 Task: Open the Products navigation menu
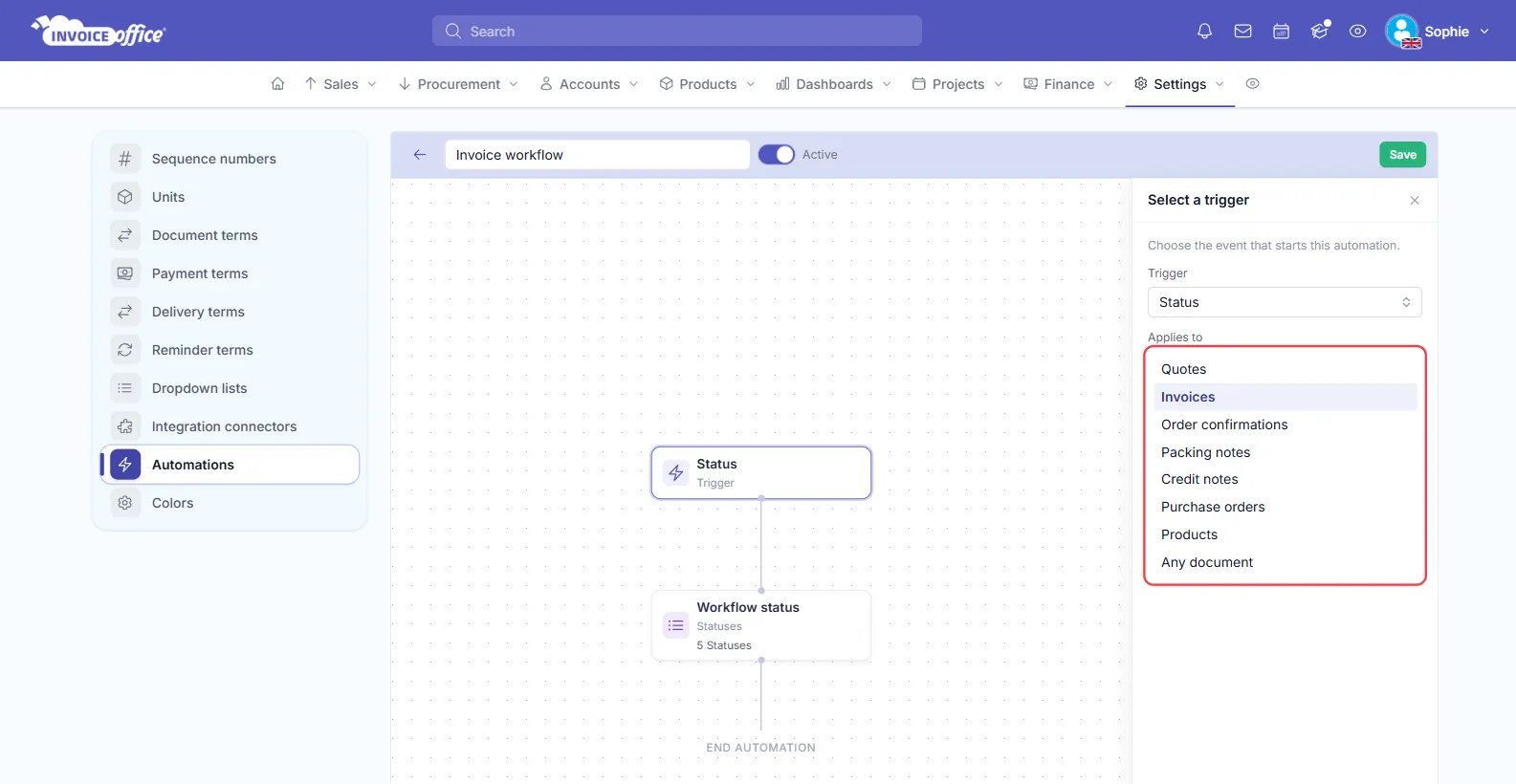pyautogui.click(x=708, y=84)
